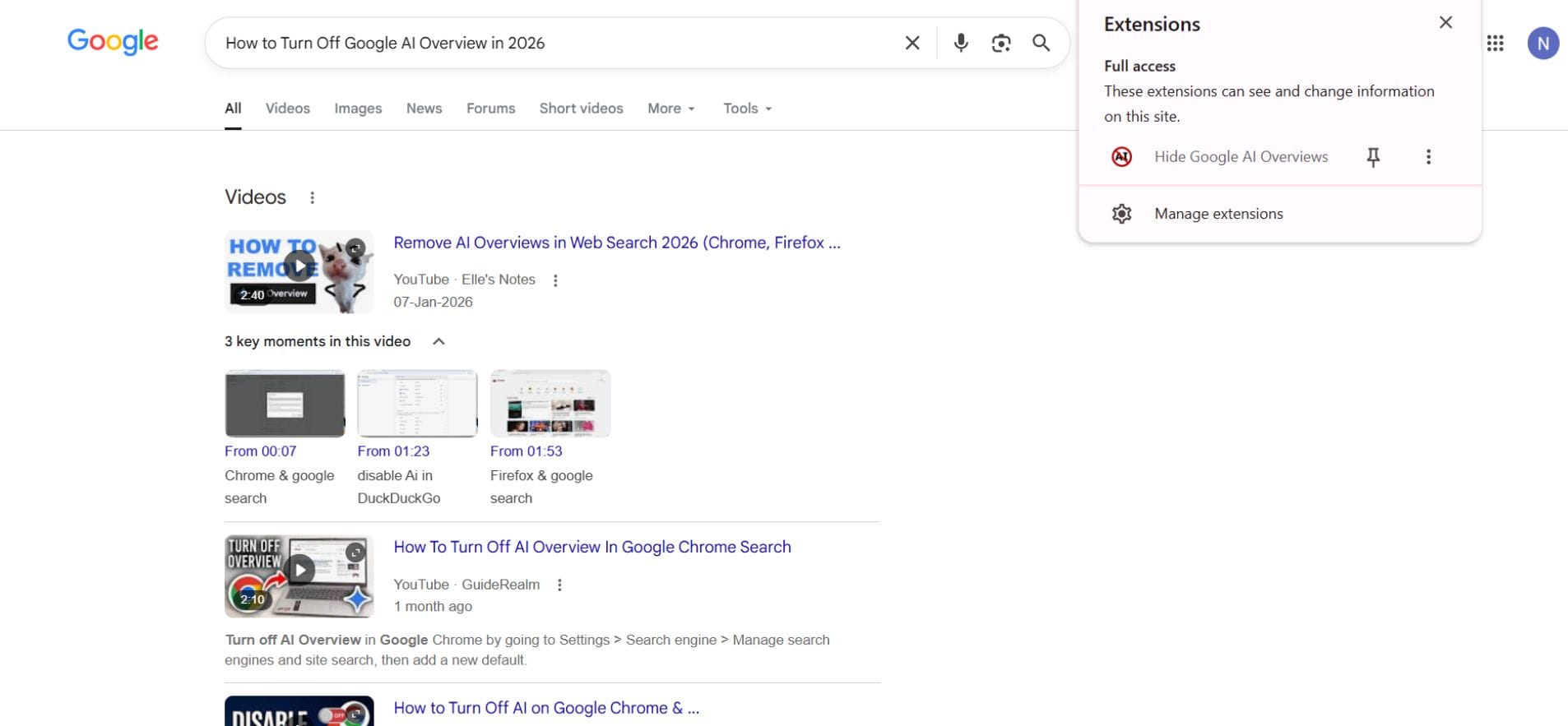Play the TURN OFF OVERVIEW video thumbnail

click(299, 576)
